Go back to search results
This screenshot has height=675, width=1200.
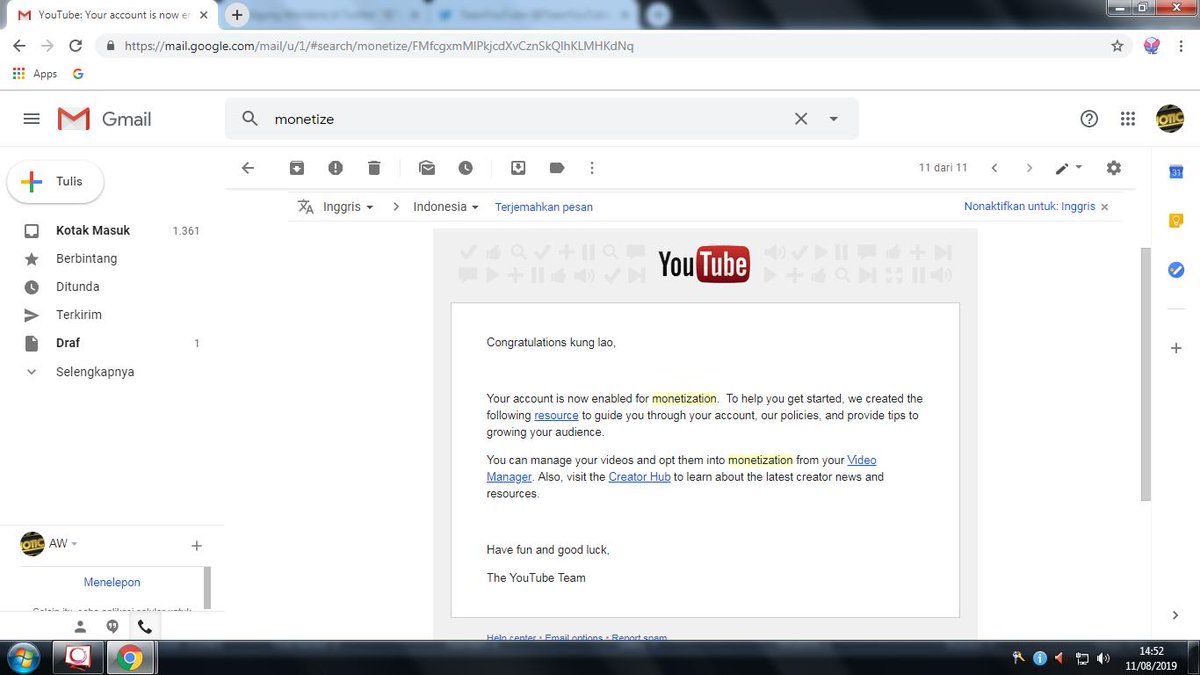click(x=249, y=168)
